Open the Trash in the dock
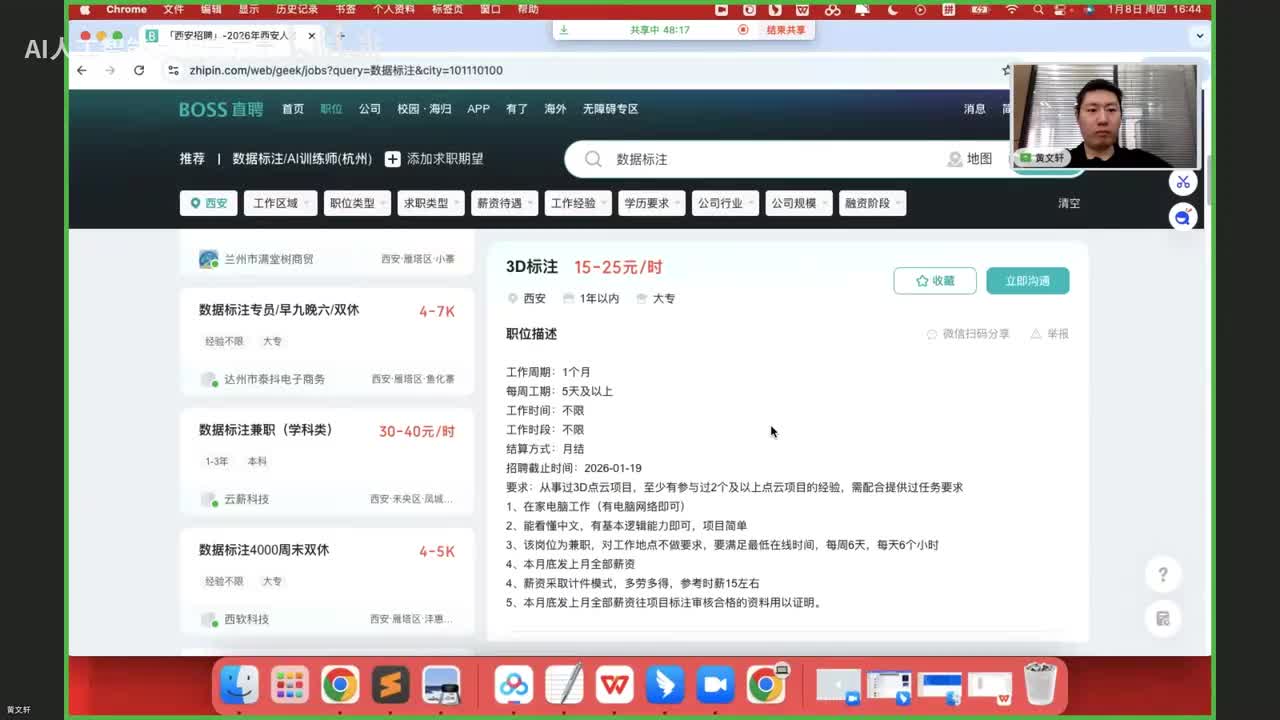Screen dimensions: 1280x720 point(1040,685)
